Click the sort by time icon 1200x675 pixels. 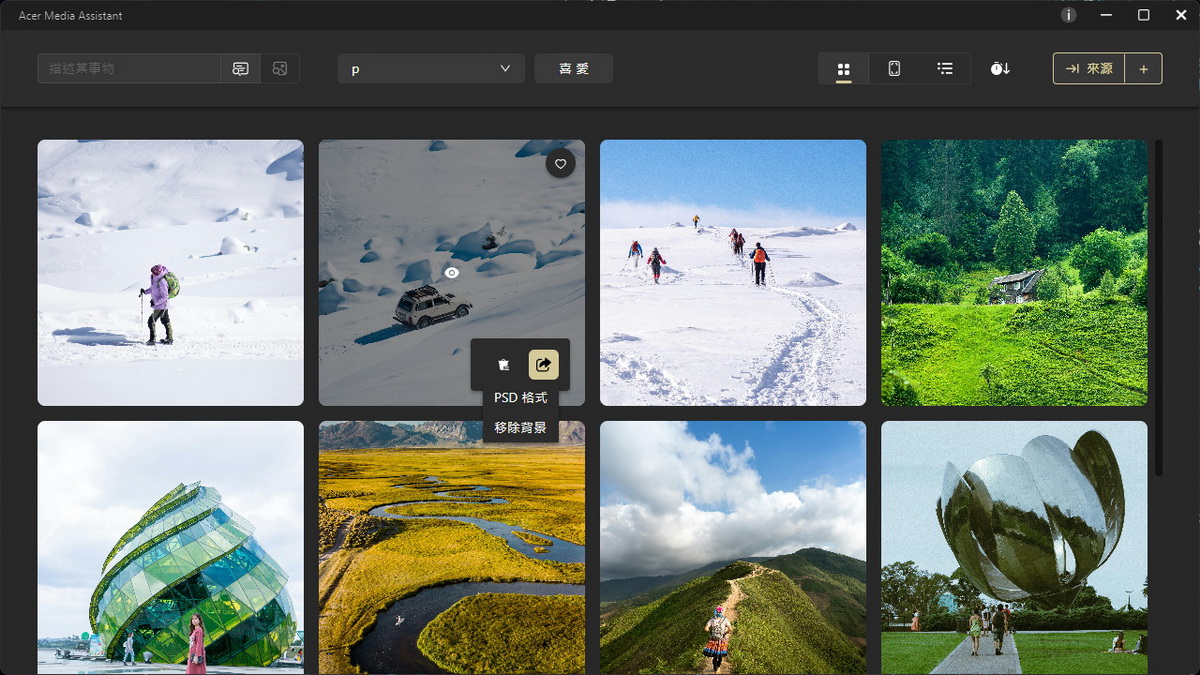(x=1000, y=69)
